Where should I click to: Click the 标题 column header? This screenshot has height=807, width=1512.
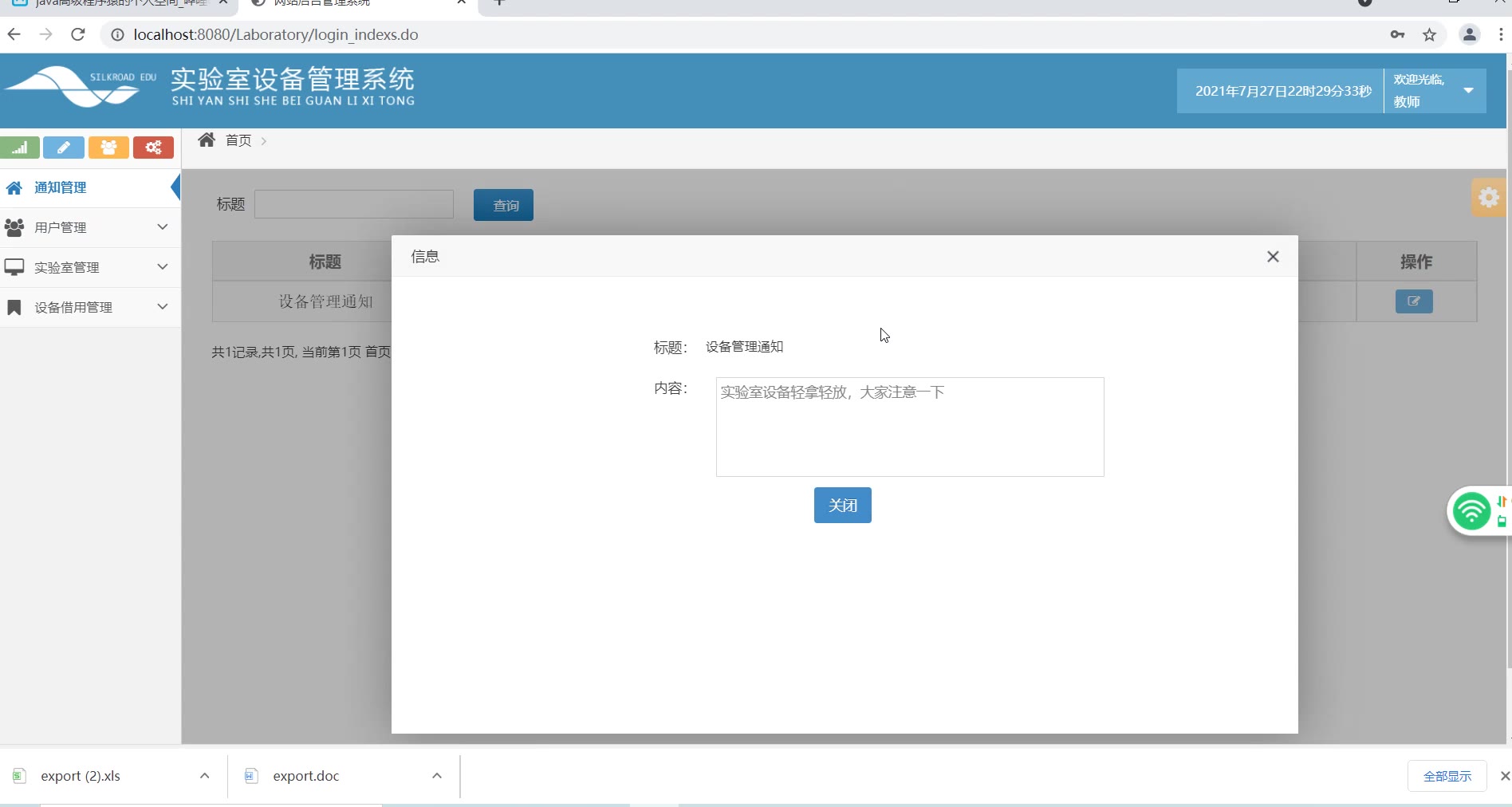pyautogui.click(x=325, y=262)
